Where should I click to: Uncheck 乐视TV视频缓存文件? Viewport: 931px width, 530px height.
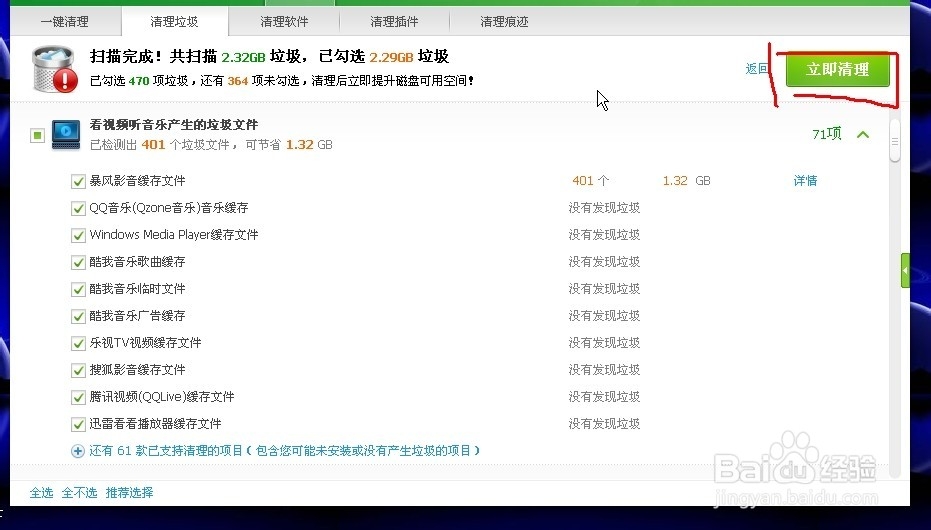78,343
